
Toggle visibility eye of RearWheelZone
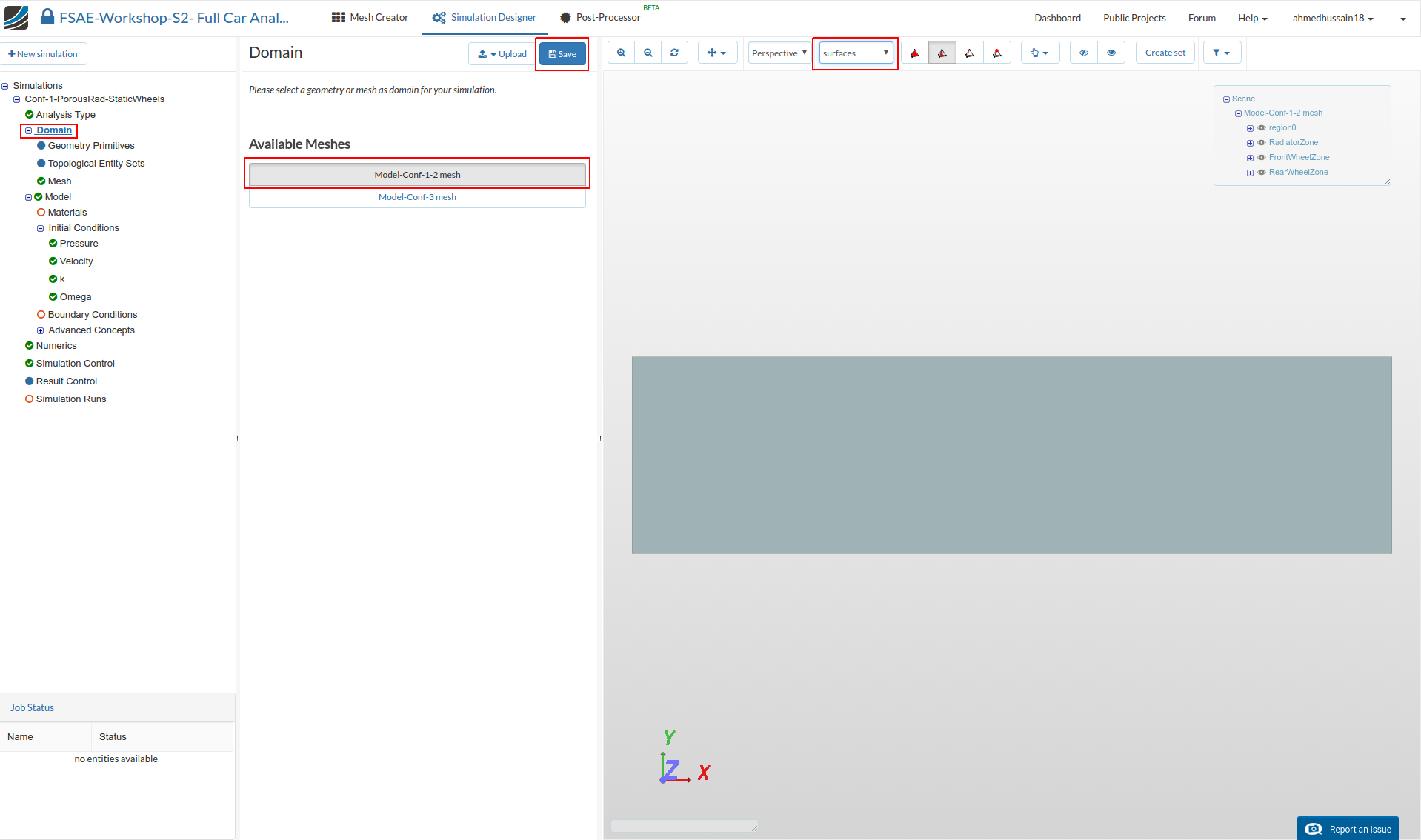point(1262,173)
